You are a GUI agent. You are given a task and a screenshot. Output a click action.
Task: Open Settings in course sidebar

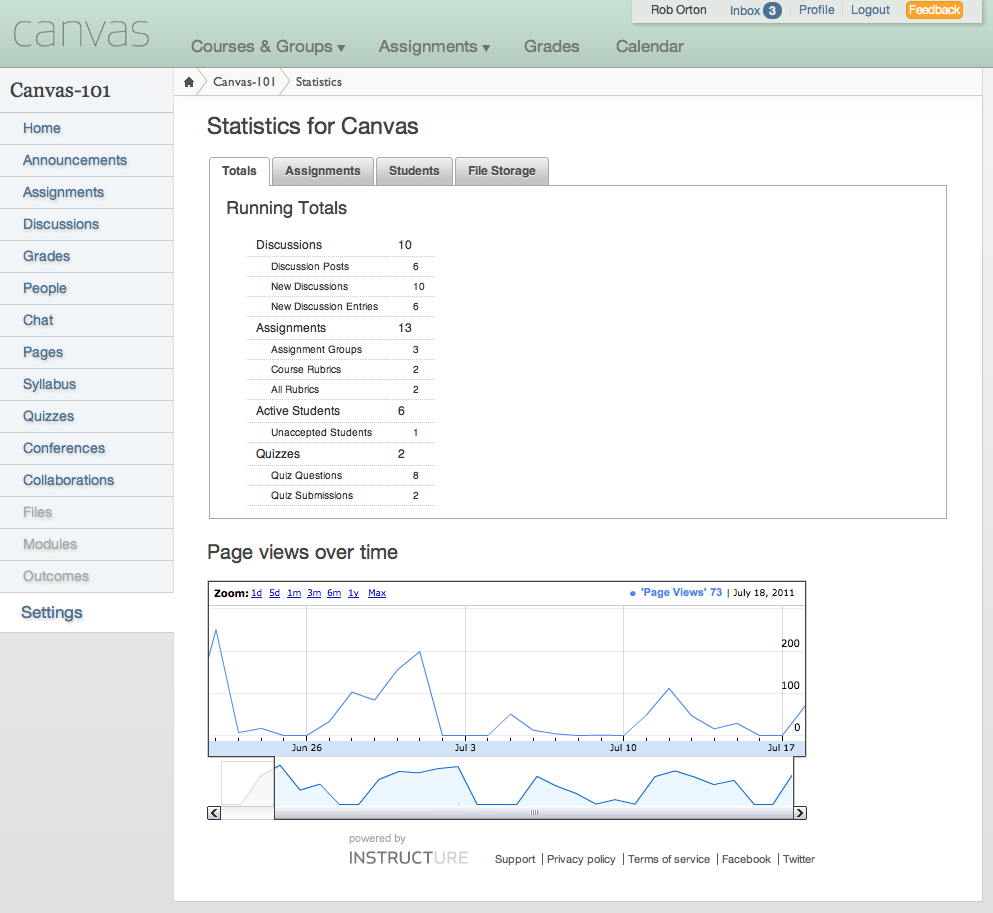87,612
